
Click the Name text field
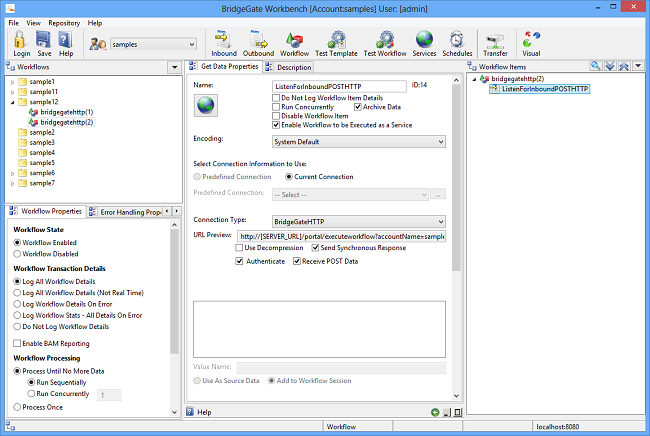(339, 86)
